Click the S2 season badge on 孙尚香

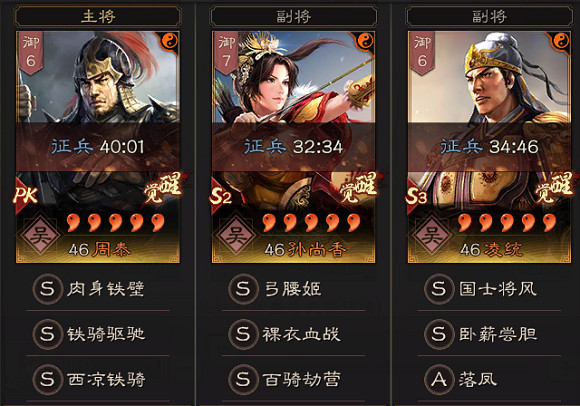coord(221,195)
